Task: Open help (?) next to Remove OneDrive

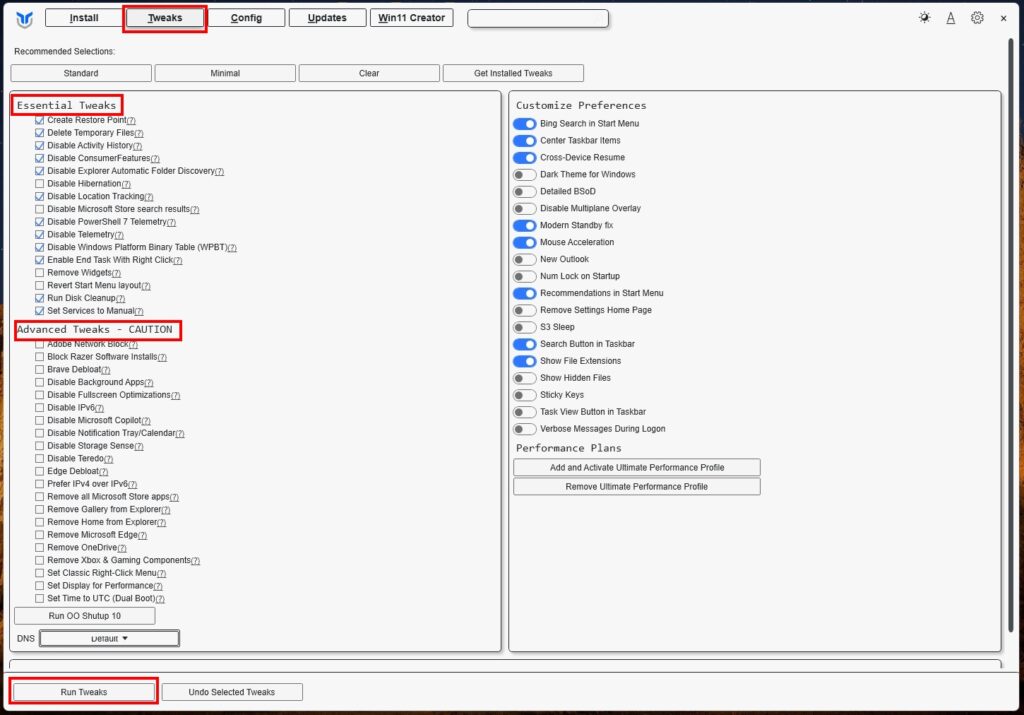Action: [x=122, y=548]
